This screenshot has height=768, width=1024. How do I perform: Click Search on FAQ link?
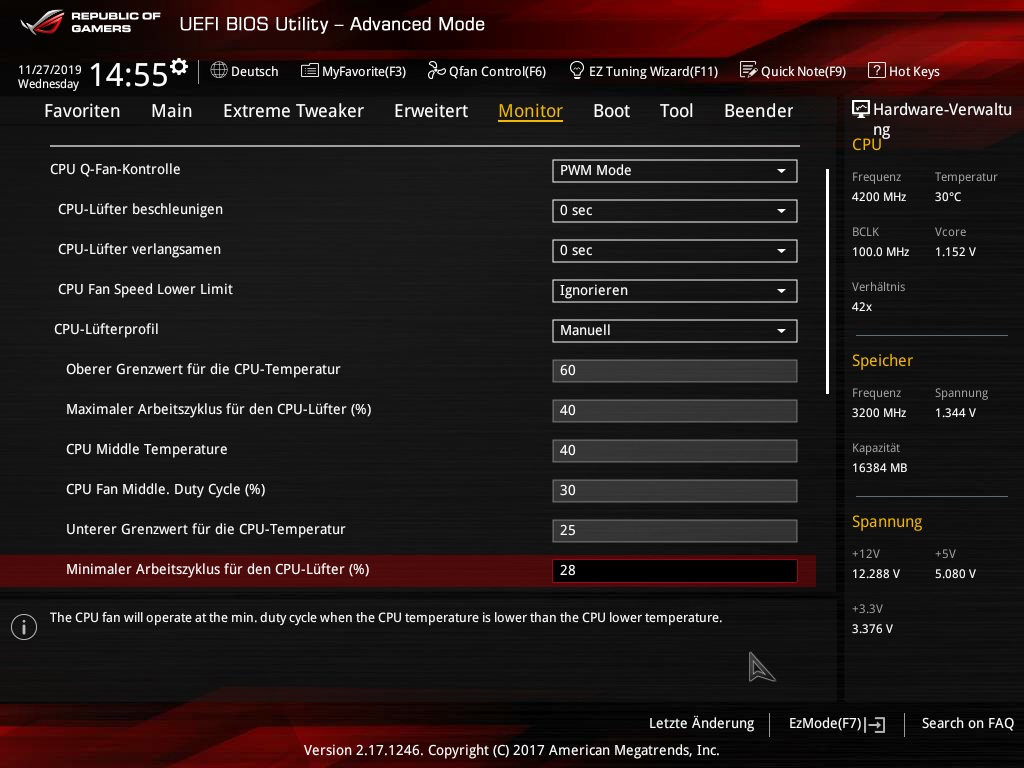point(967,724)
